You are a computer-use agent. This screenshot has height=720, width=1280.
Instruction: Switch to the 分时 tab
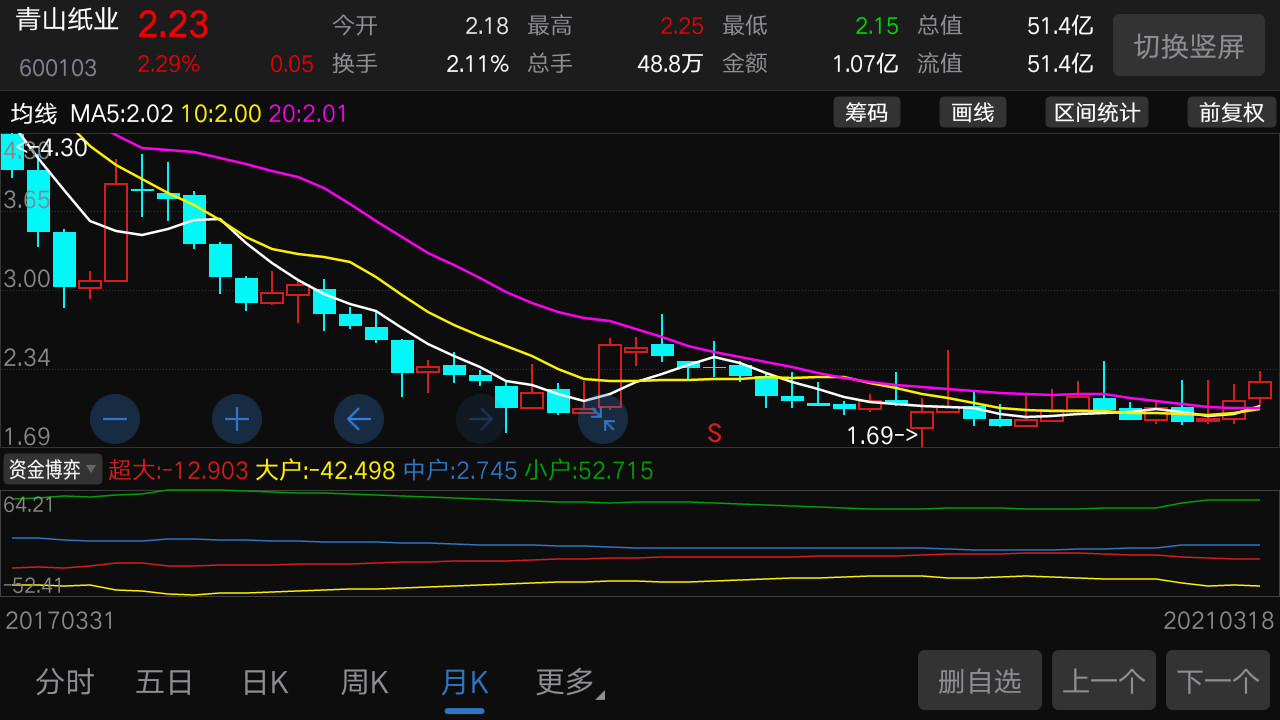[64, 683]
